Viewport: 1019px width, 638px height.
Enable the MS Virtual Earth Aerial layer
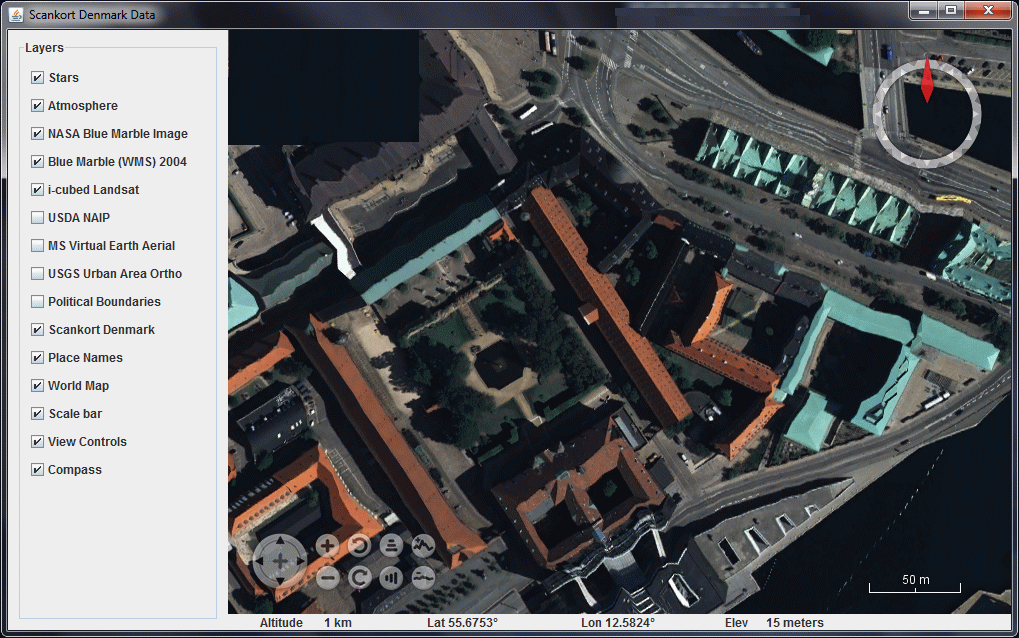(36, 245)
